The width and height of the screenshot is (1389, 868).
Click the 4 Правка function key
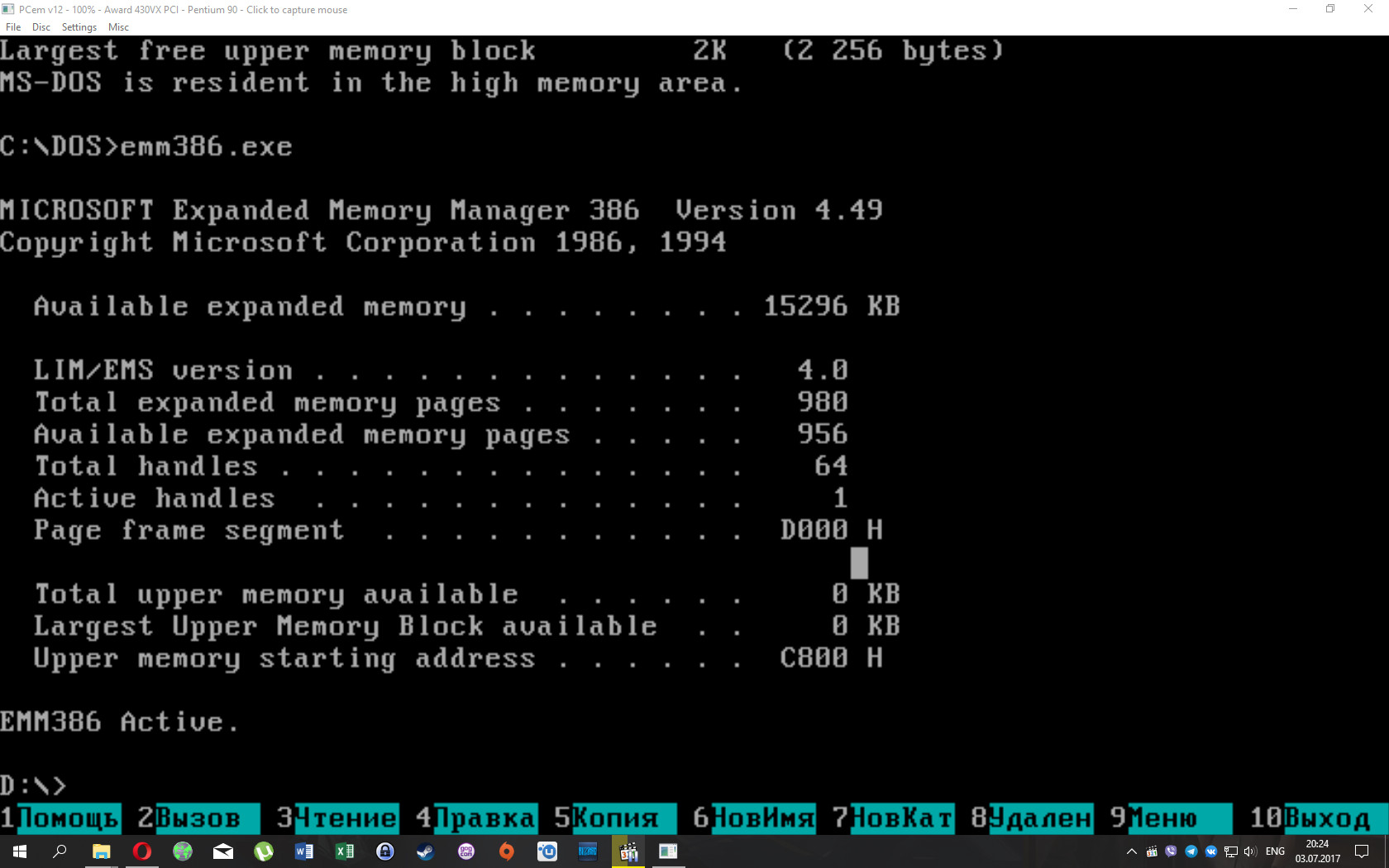coord(476,818)
